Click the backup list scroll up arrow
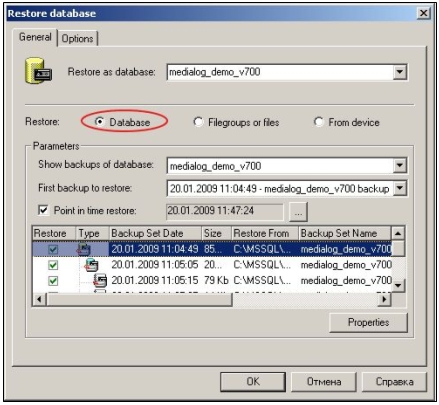Image resolution: width=439 pixels, height=405 pixels. pos(398,233)
